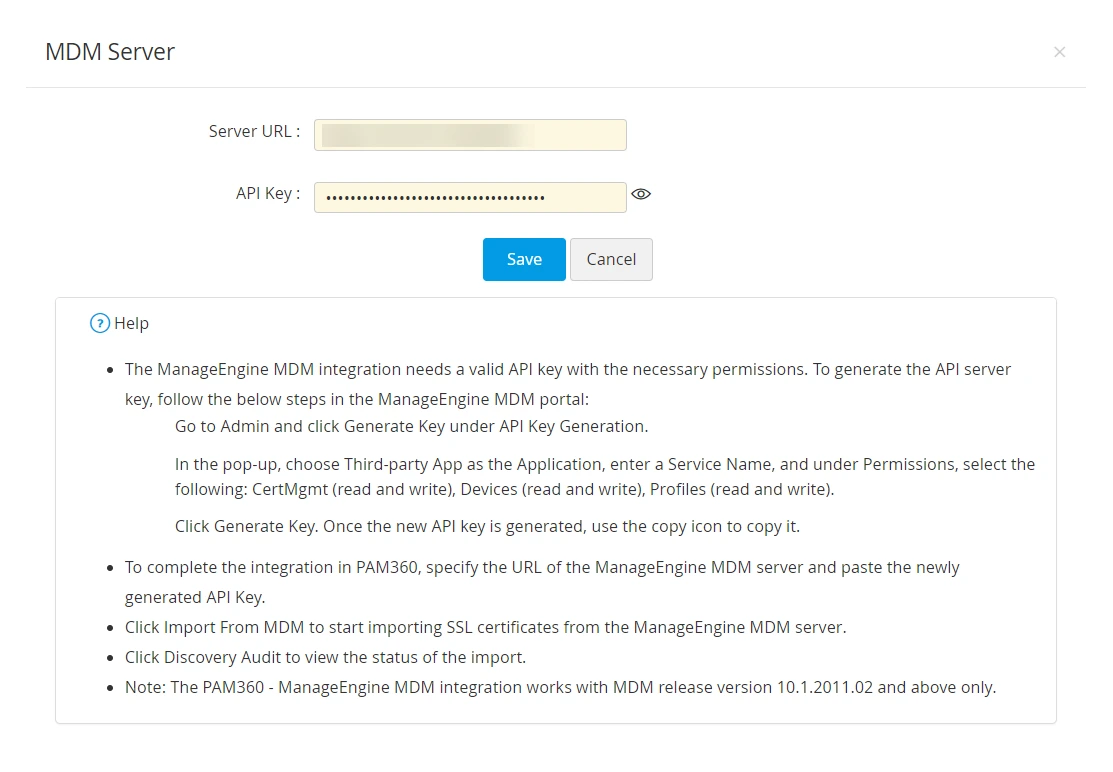This screenshot has height=772, width=1113.
Task: Cancel the MDM Server configuration
Action: coord(611,260)
